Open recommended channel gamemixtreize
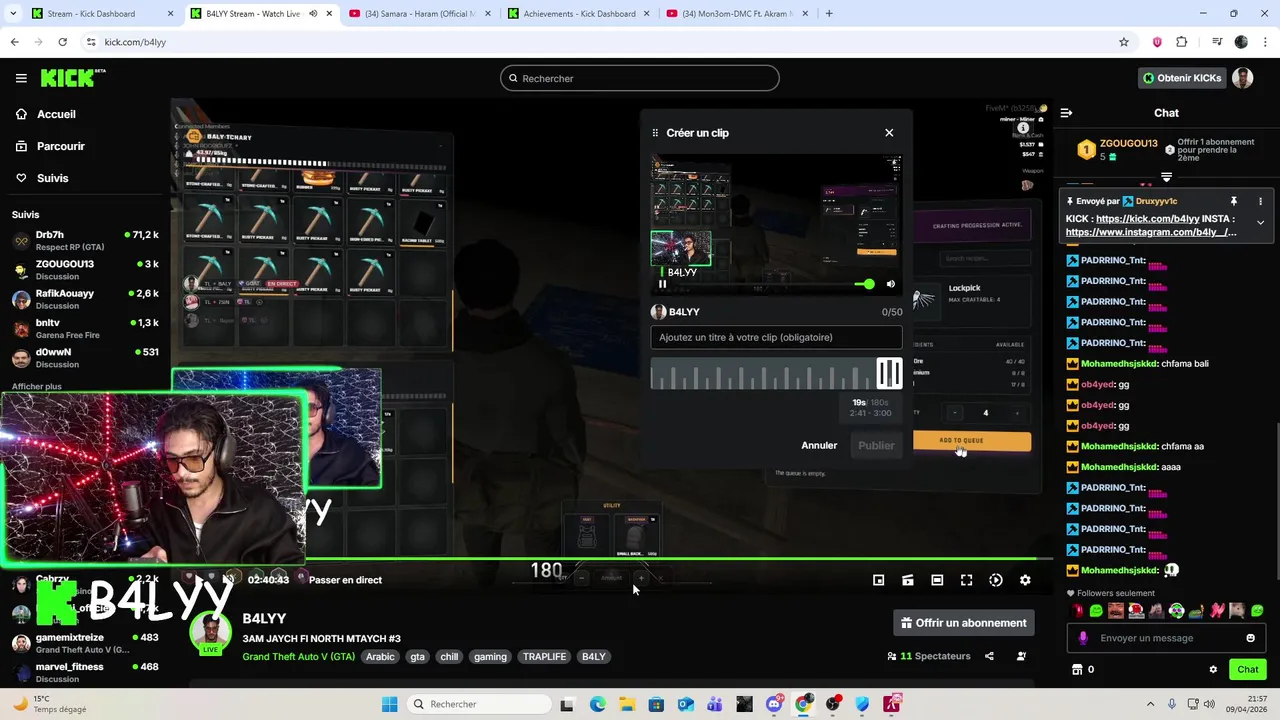 coord(85,643)
